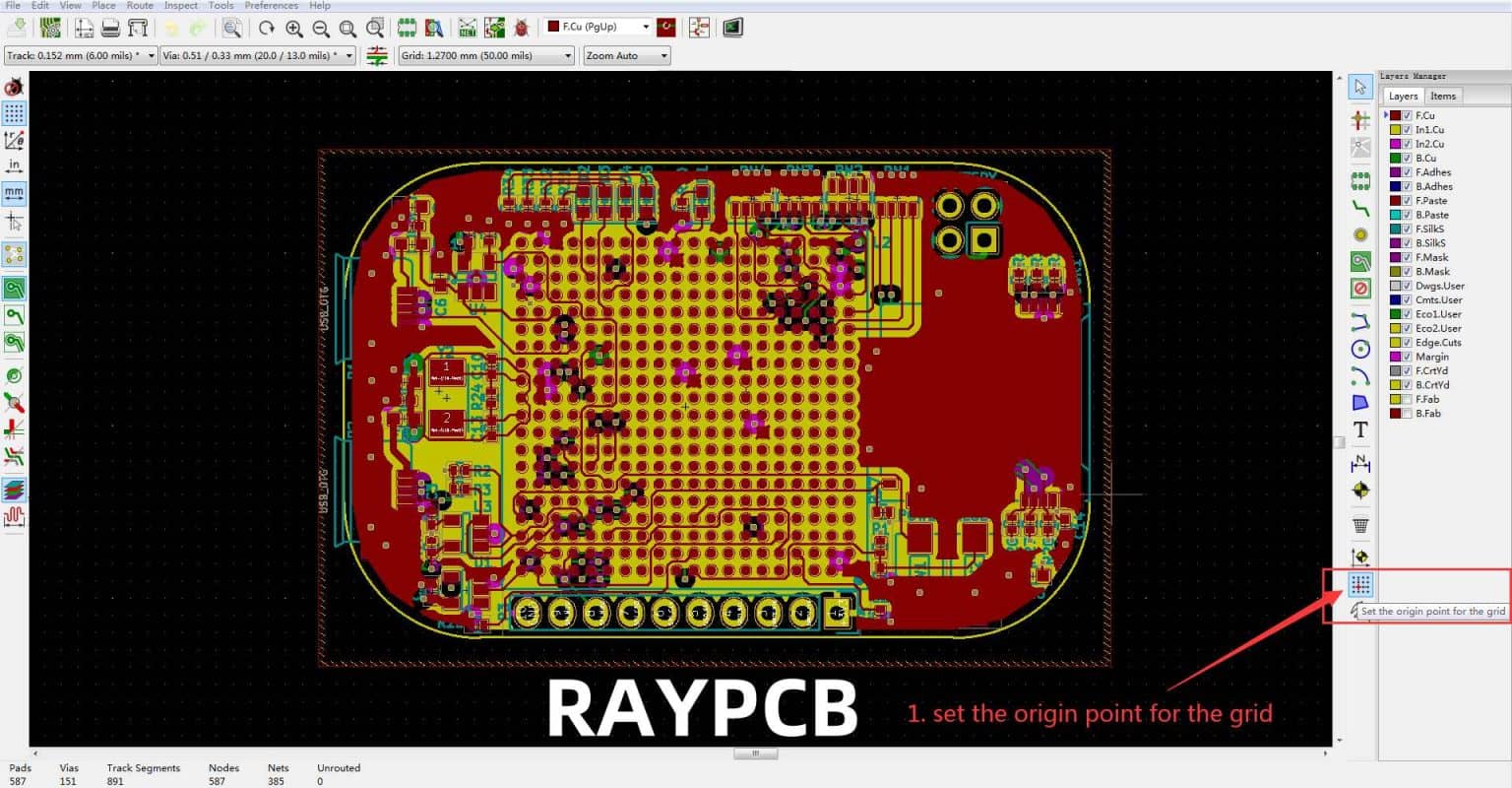Viewport: 1512px width, 788px height.
Task: Switch units to inches
Action: (x=15, y=165)
